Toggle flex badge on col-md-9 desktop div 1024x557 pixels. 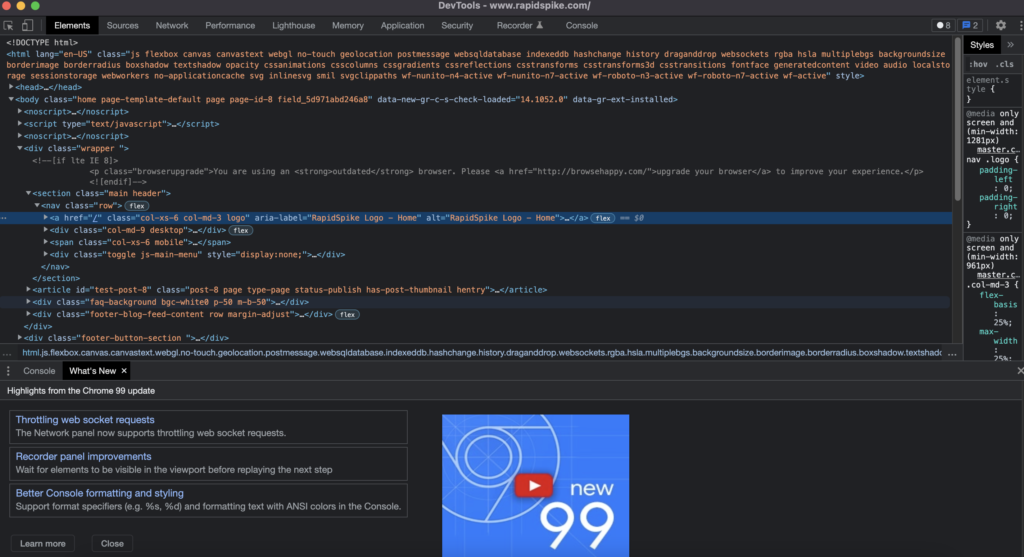pos(240,231)
